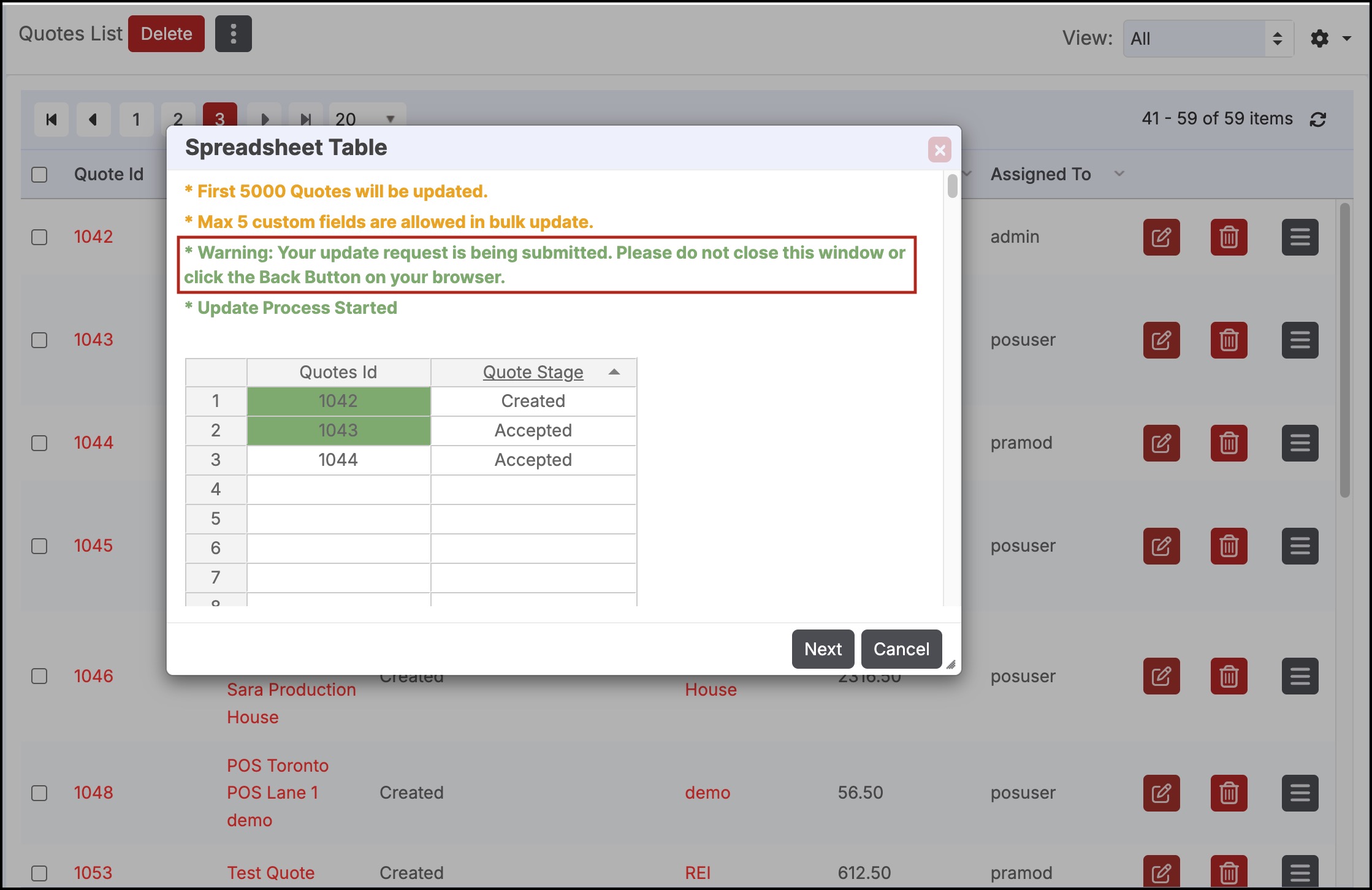Click the three-dot more options button
The image size is (1372, 890).
pos(233,34)
